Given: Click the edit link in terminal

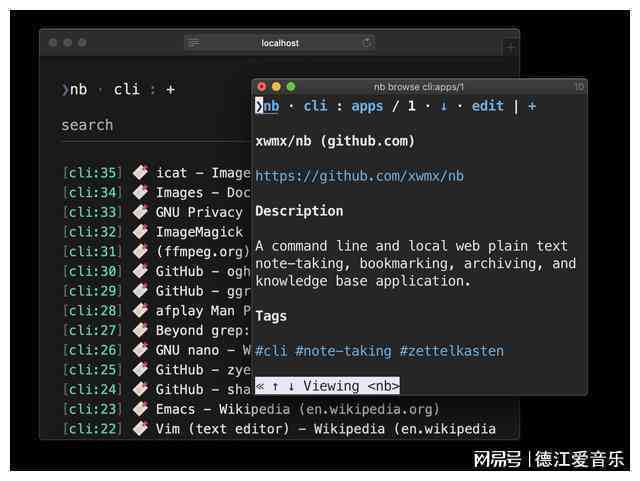Looking at the screenshot, I should [x=488, y=106].
